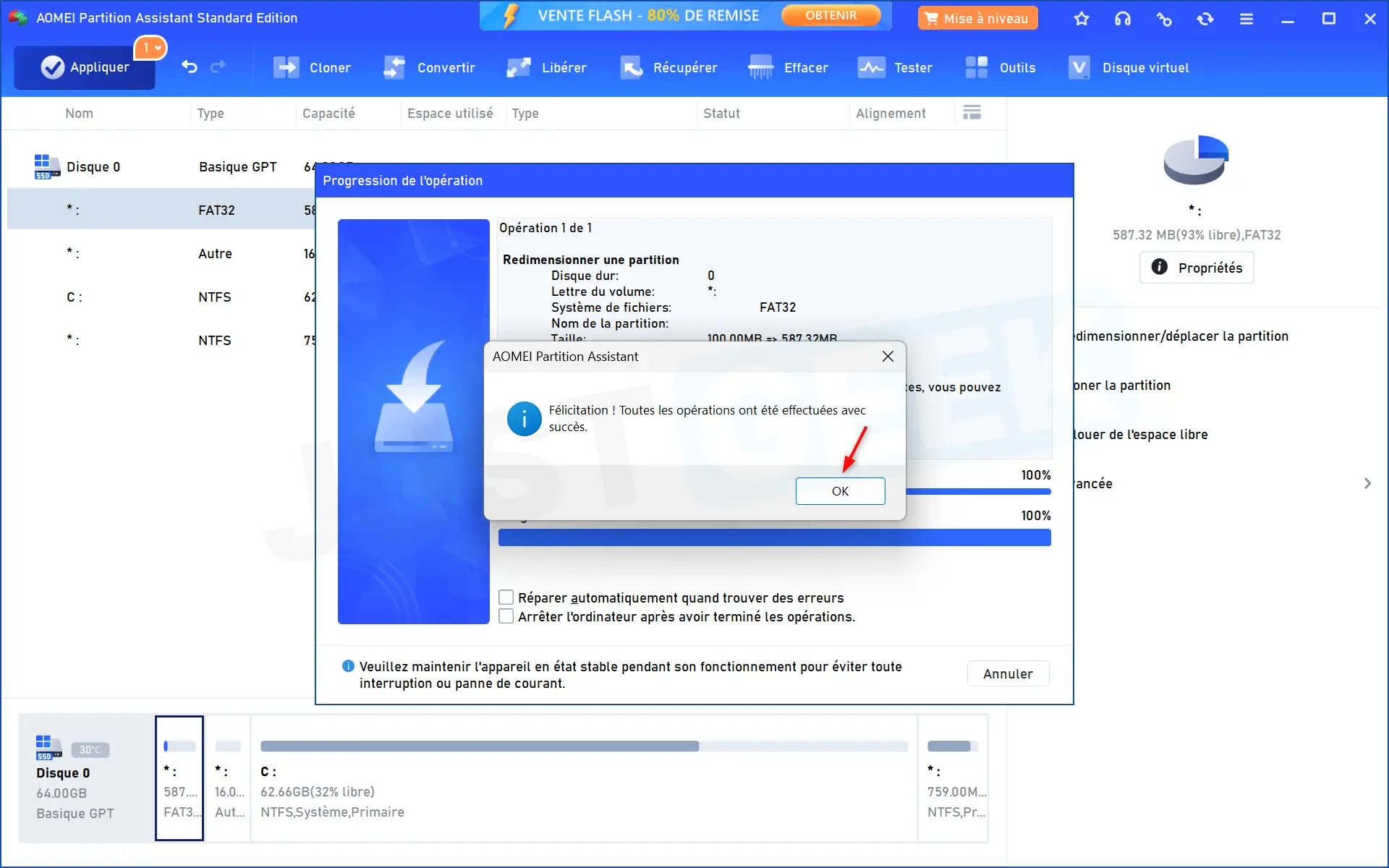Screen dimensions: 1389x868
Task: Open the pending operations count dropdown
Action: pos(151,48)
